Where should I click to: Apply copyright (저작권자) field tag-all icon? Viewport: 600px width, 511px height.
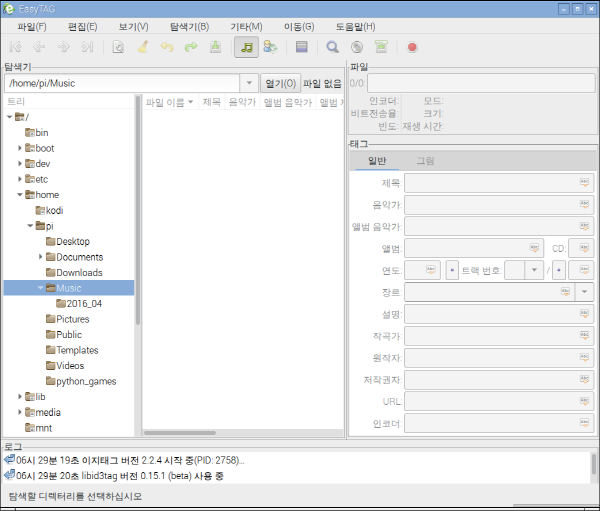584,379
